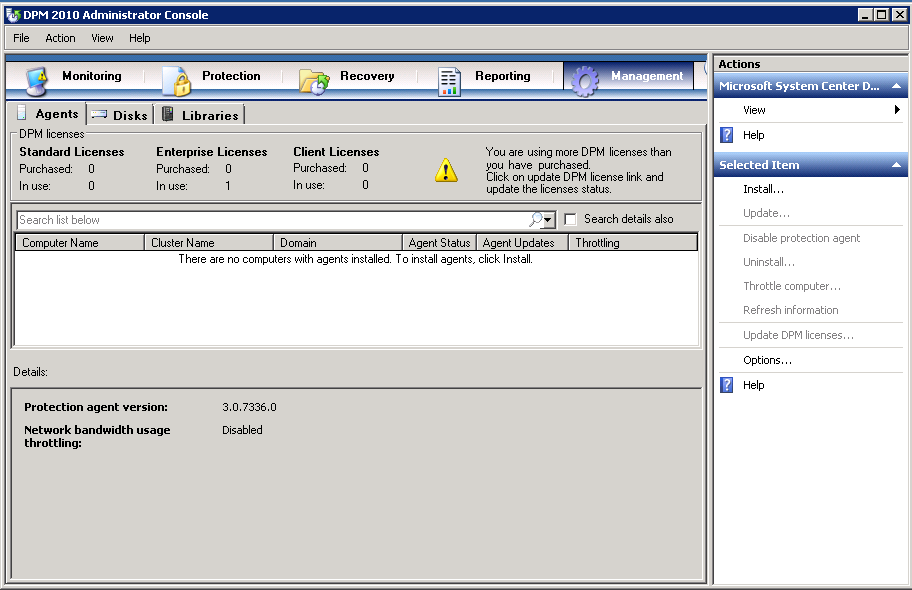Click the Agents tab icon
912x590 pixels.
pyautogui.click(x=22, y=112)
